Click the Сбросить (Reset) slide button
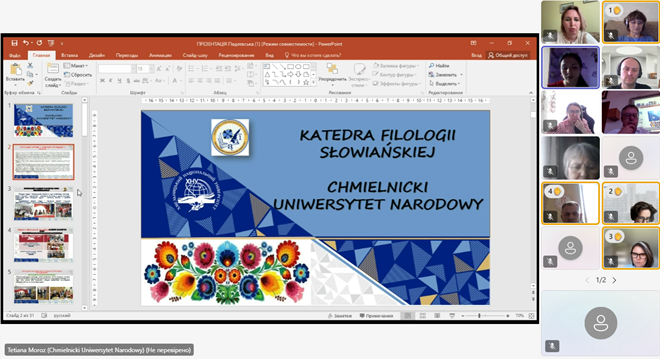Screen dimensions: 661x360 pyautogui.click(x=78, y=75)
